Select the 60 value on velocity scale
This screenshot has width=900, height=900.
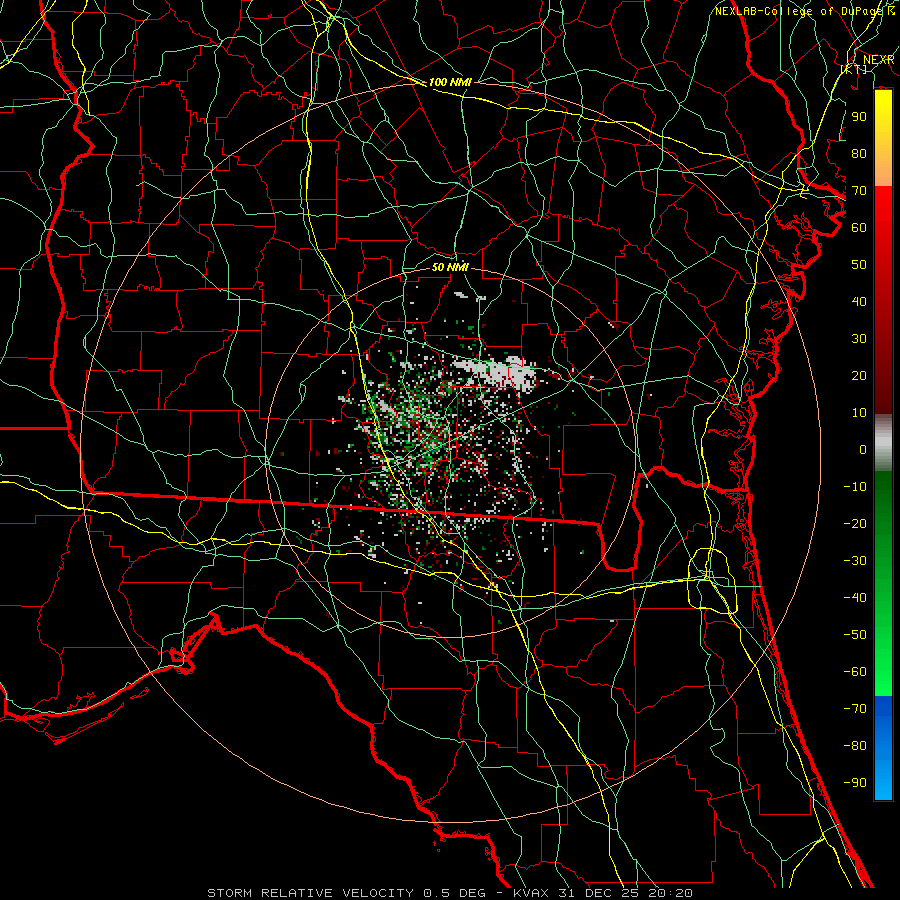tap(859, 228)
